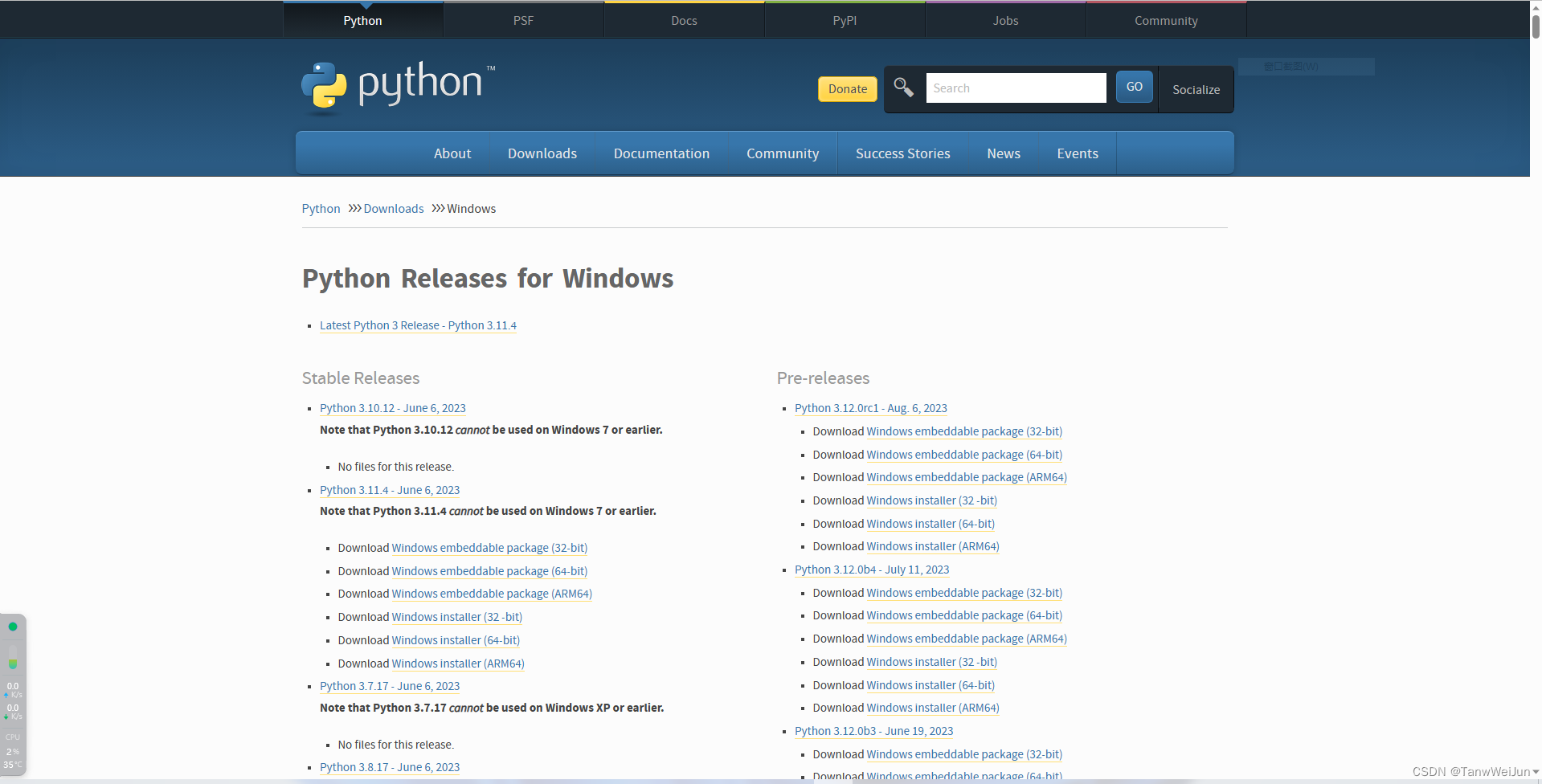1542x784 pixels.
Task: Open the Socialize menu
Action: coord(1196,90)
